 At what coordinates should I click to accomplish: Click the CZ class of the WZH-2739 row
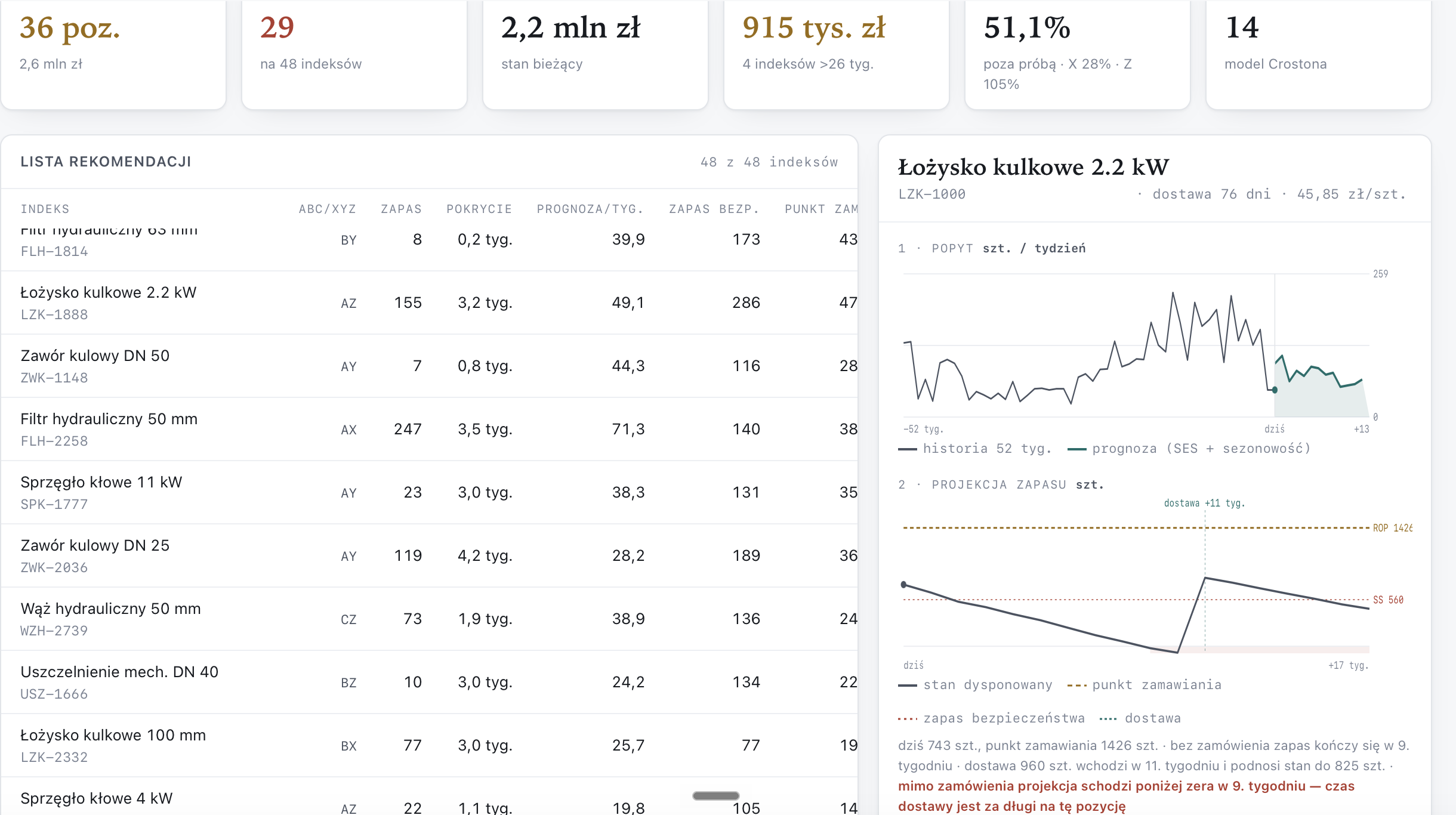pos(348,619)
